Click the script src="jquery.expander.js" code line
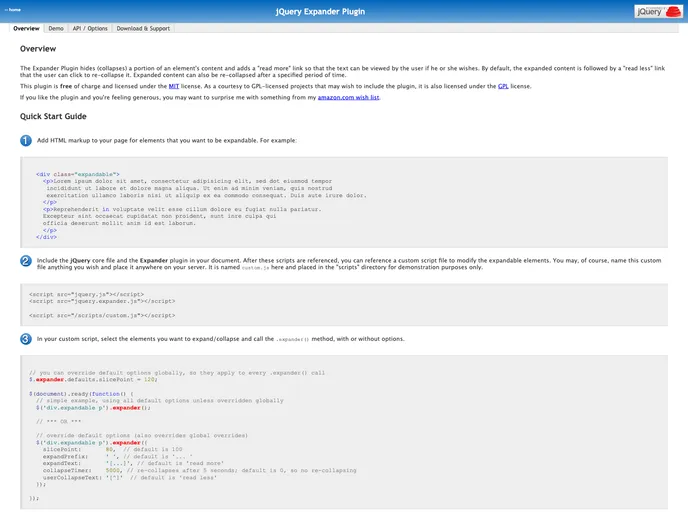 [x=102, y=301]
